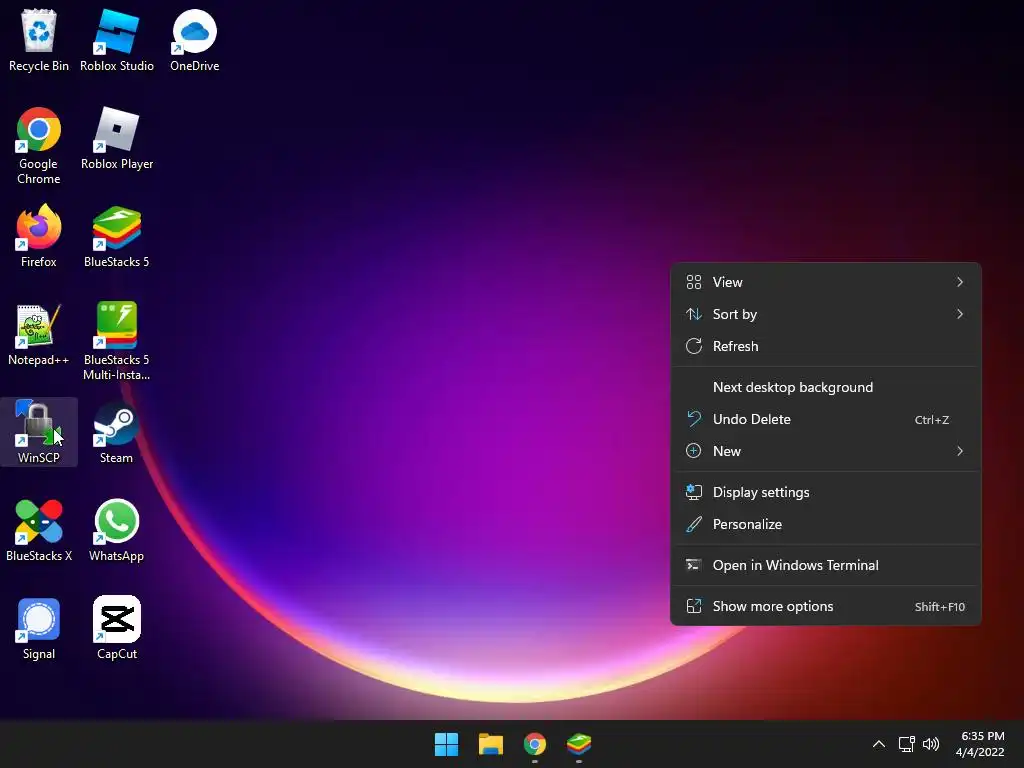Open the clock and date flyout
Image resolution: width=1024 pixels, height=768 pixels.
(x=980, y=744)
